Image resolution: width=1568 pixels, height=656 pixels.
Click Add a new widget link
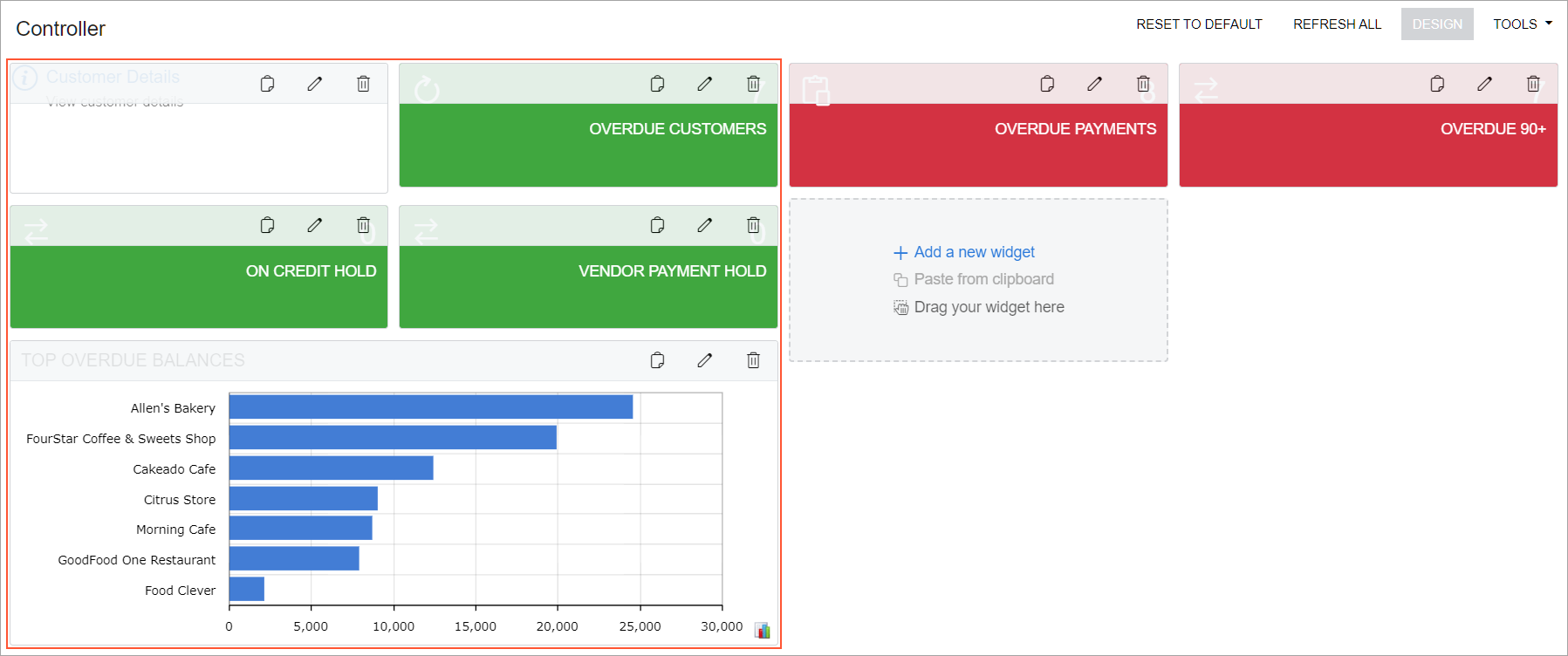click(x=974, y=252)
